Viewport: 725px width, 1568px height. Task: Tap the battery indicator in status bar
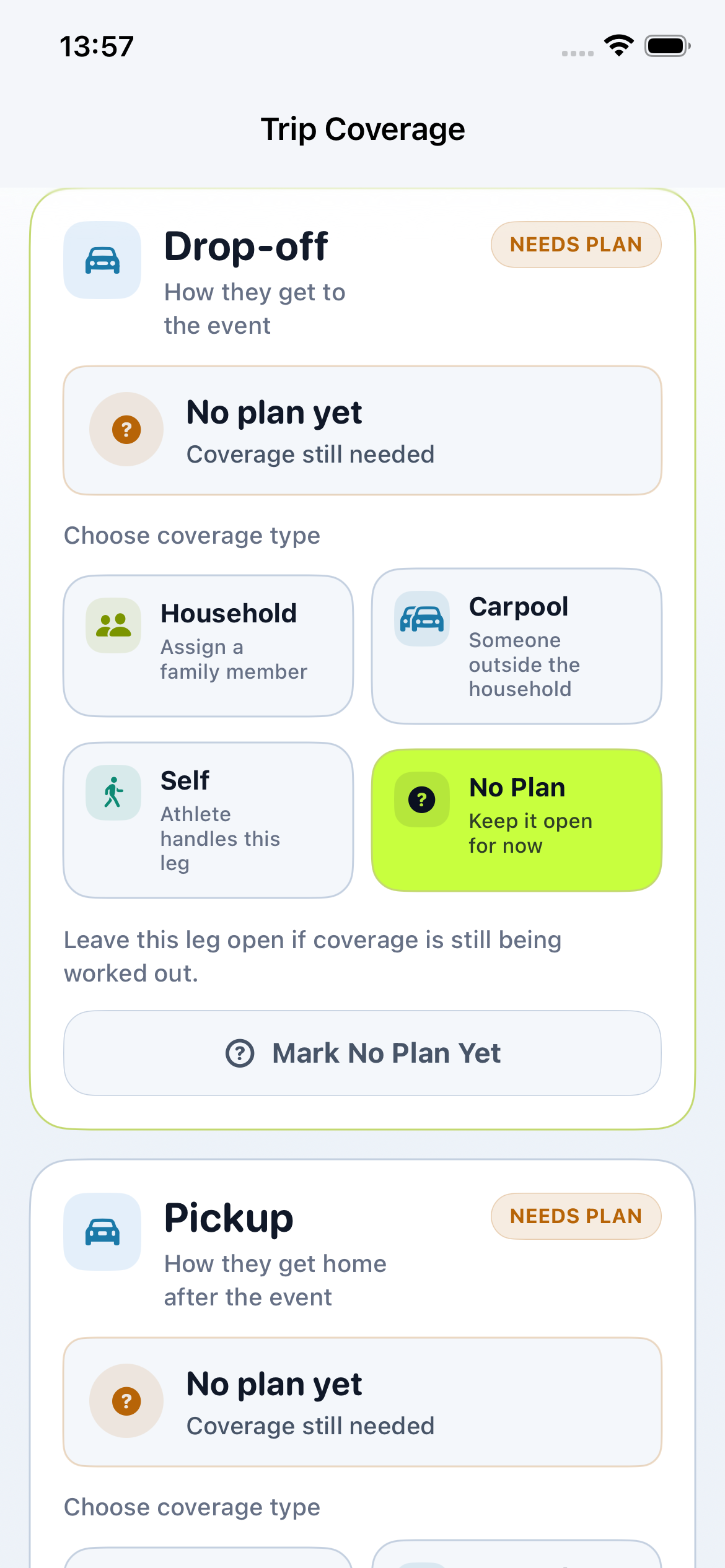(x=667, y=46)
